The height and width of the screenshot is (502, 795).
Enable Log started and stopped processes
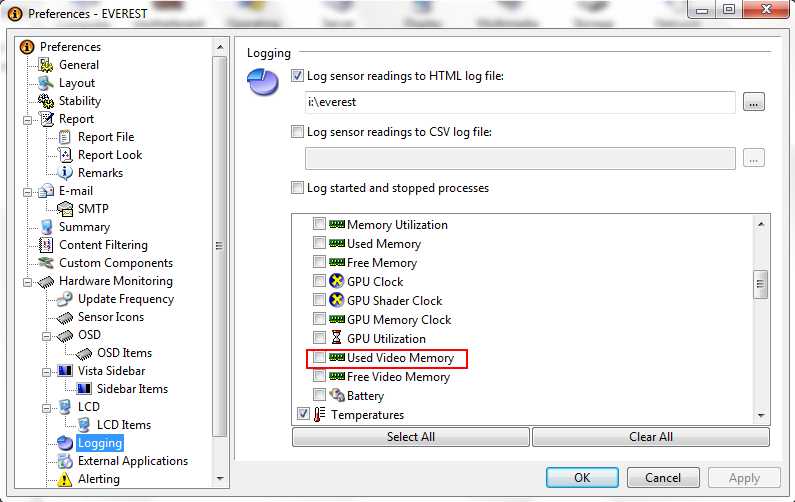click(x=298, y=188)
